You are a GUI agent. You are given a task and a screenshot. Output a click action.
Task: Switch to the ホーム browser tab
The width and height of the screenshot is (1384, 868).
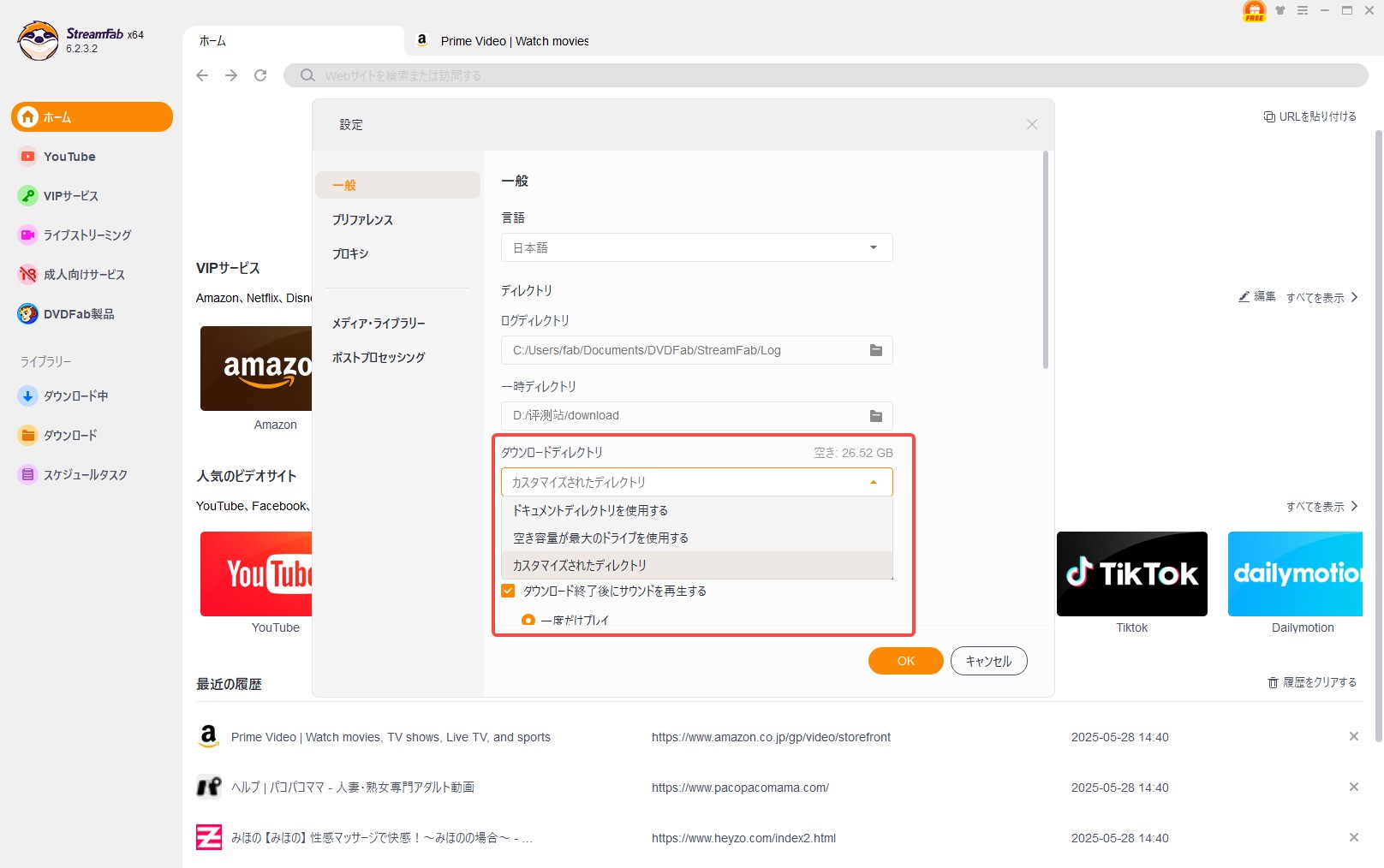[293, 40]
